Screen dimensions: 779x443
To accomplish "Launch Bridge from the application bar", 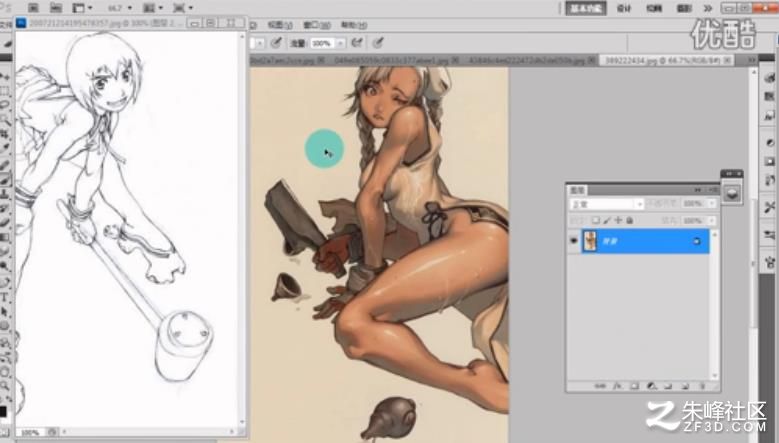I will point(33,7).
